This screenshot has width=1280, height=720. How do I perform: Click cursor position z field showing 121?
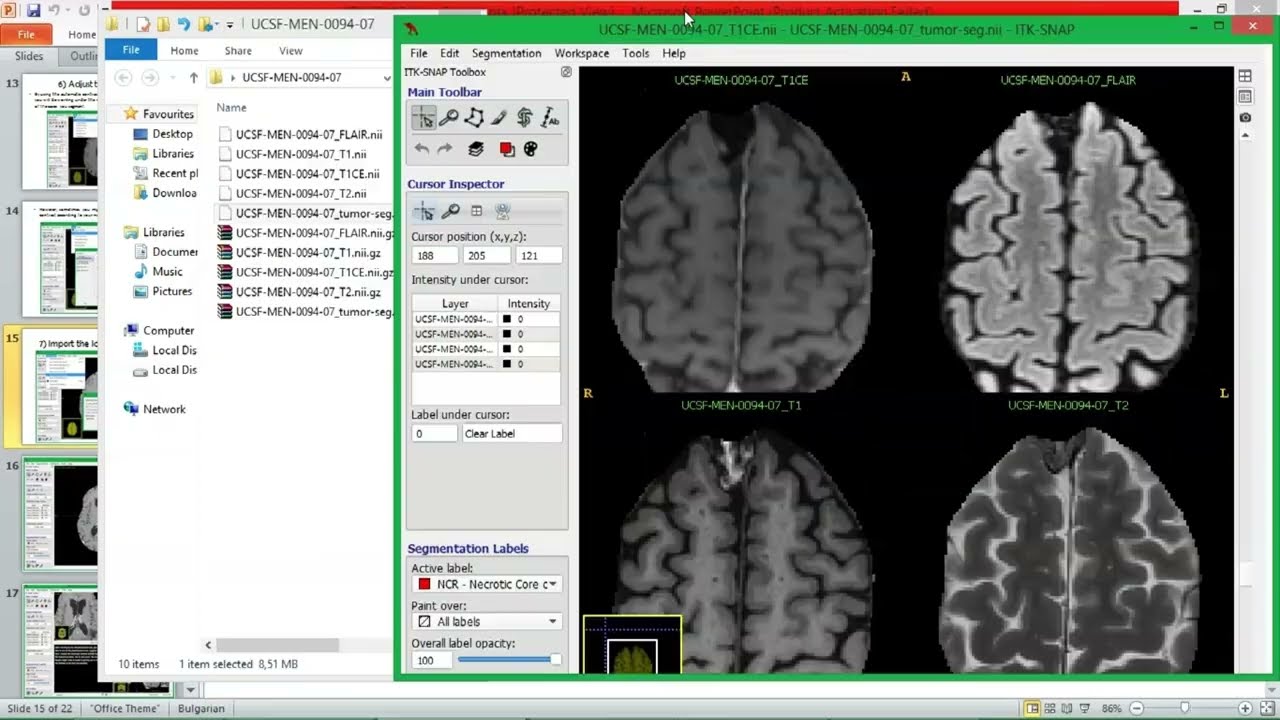click(539, 256)
